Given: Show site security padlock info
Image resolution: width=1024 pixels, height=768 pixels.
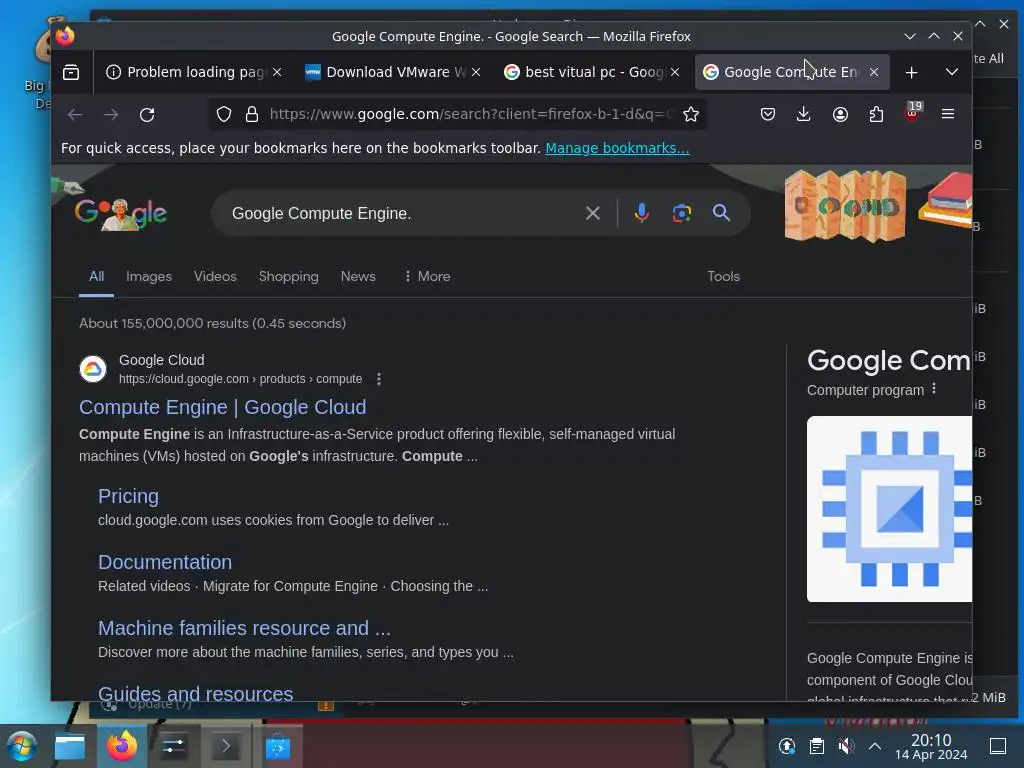Looking at the screenshot, I should pos(252,114).
